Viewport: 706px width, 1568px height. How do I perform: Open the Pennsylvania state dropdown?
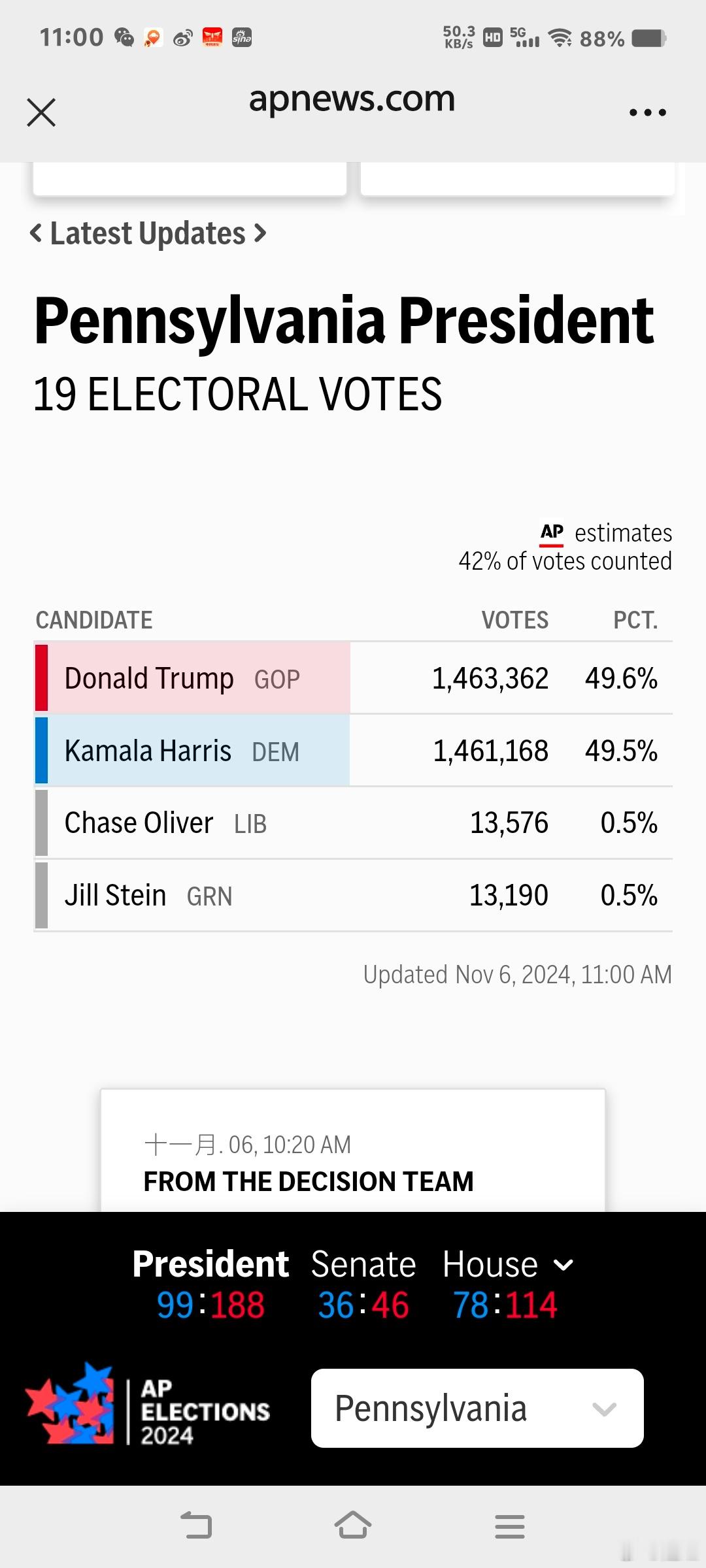point(477,1408)
